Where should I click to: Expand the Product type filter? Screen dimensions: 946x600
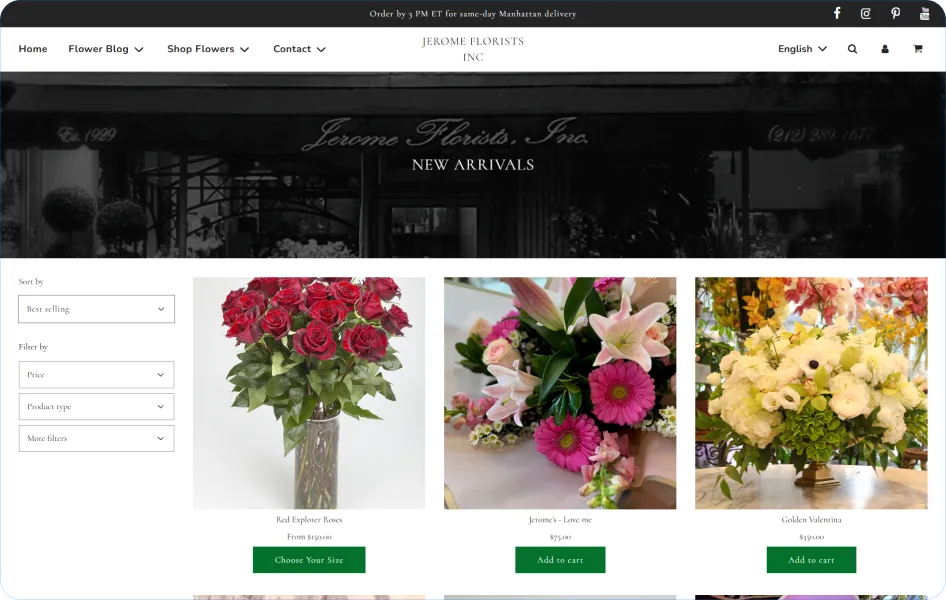tap(97, 406)
